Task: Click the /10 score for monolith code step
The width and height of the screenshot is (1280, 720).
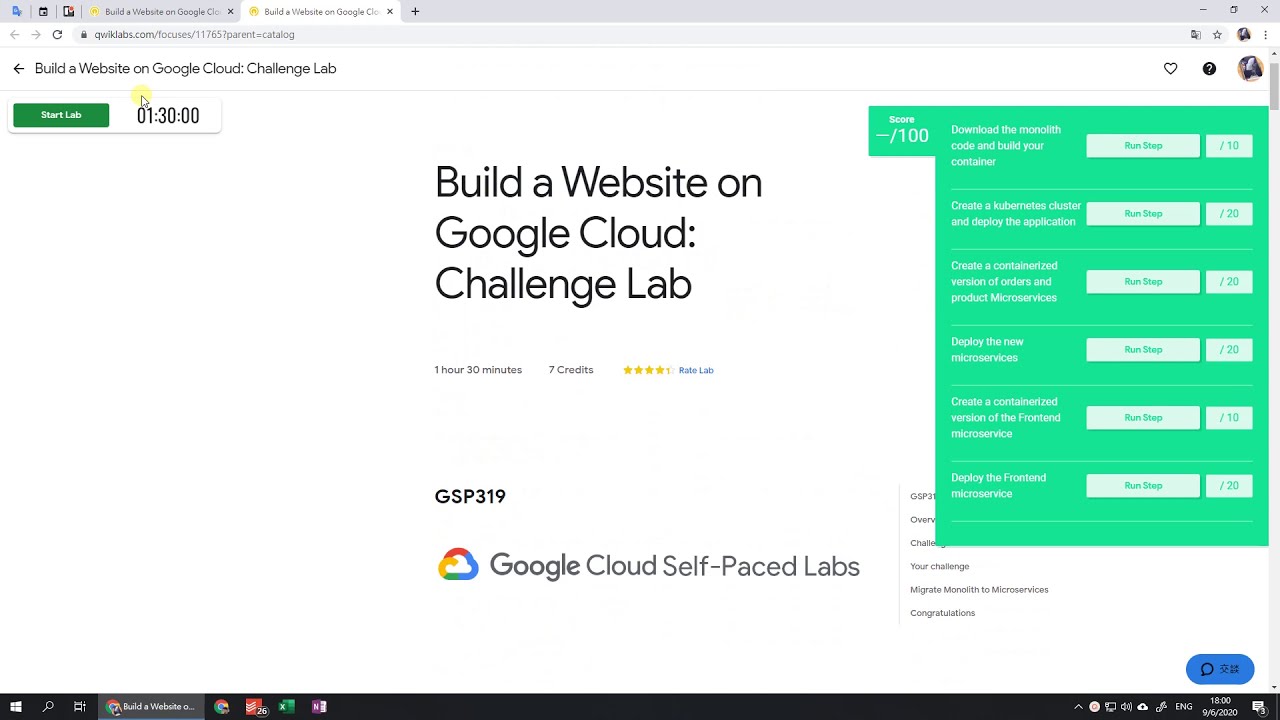Action: (x=1229, y=146)
